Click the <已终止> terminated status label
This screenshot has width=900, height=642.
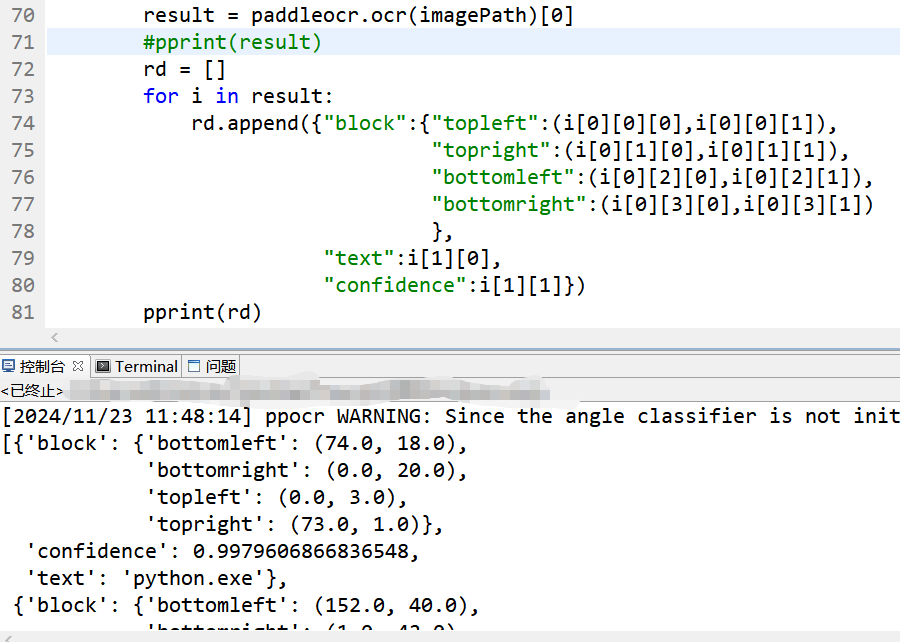(31, 390)
